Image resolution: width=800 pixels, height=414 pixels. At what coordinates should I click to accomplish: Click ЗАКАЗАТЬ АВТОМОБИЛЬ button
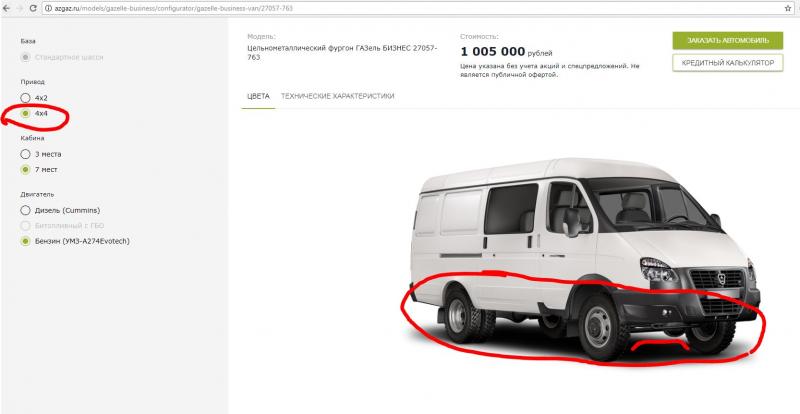728,40
